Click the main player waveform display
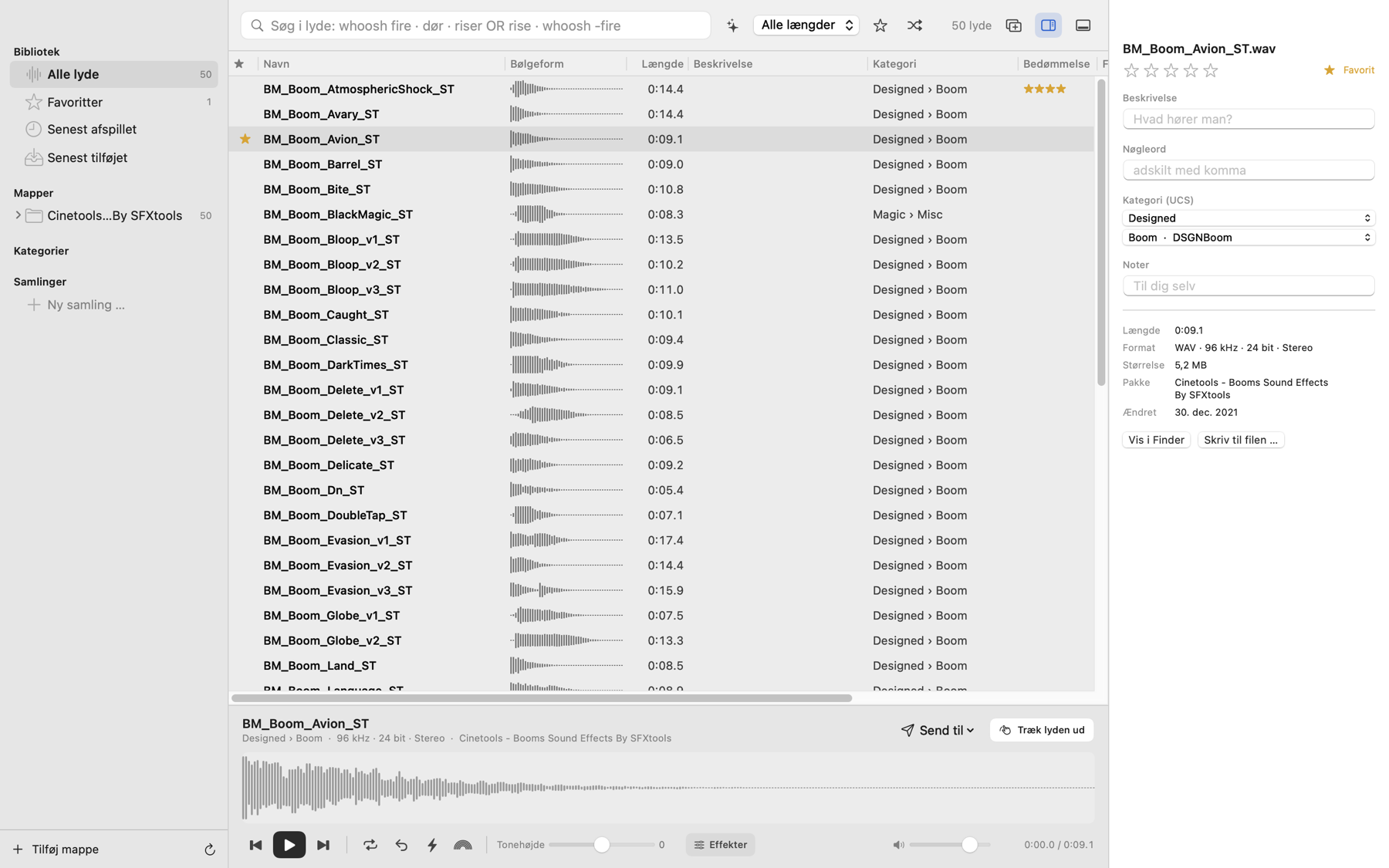The width and height of the screenshot is (1389, 868). coord(668,788)
